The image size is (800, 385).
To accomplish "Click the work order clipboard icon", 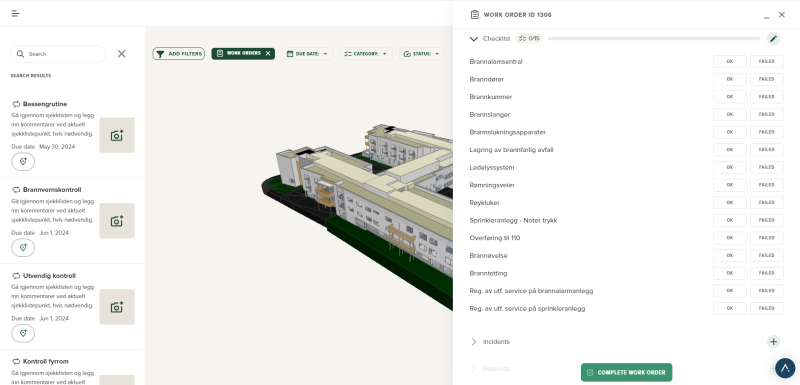I will point(474,15).
